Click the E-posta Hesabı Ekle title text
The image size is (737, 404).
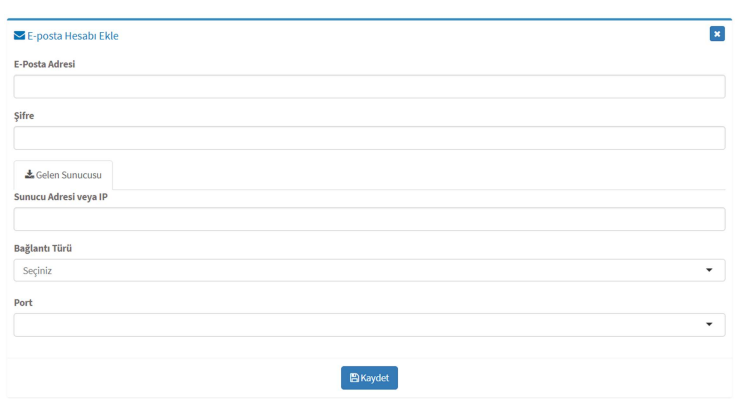pyautogui.click(x=73, y=36)
